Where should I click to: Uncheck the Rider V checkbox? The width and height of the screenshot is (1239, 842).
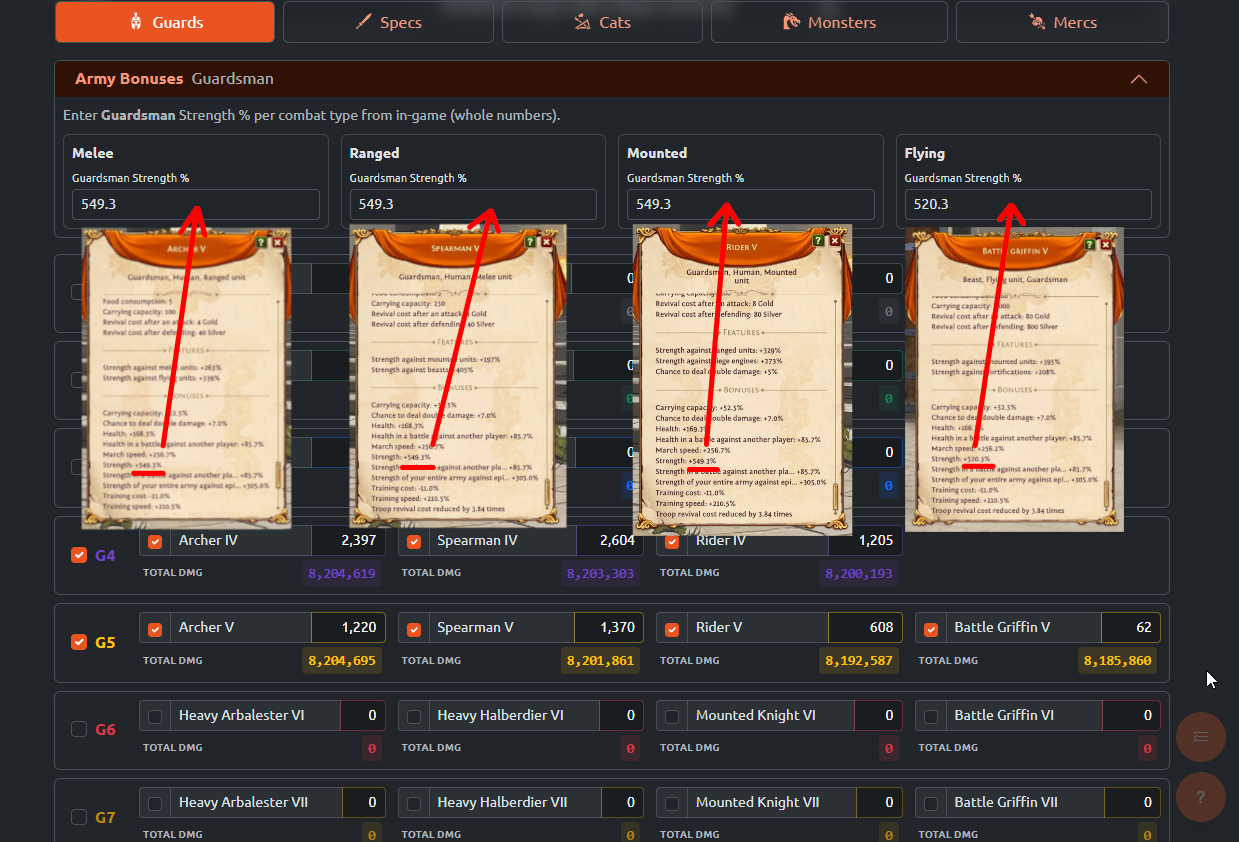(672, 629)
